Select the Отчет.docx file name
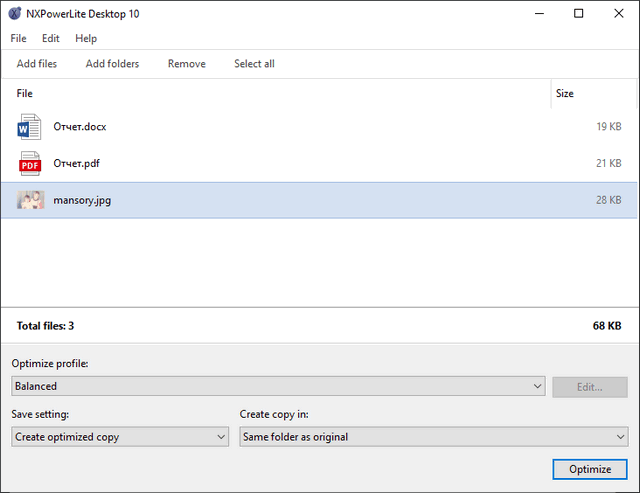640x493 pixels. coord(80,127)
